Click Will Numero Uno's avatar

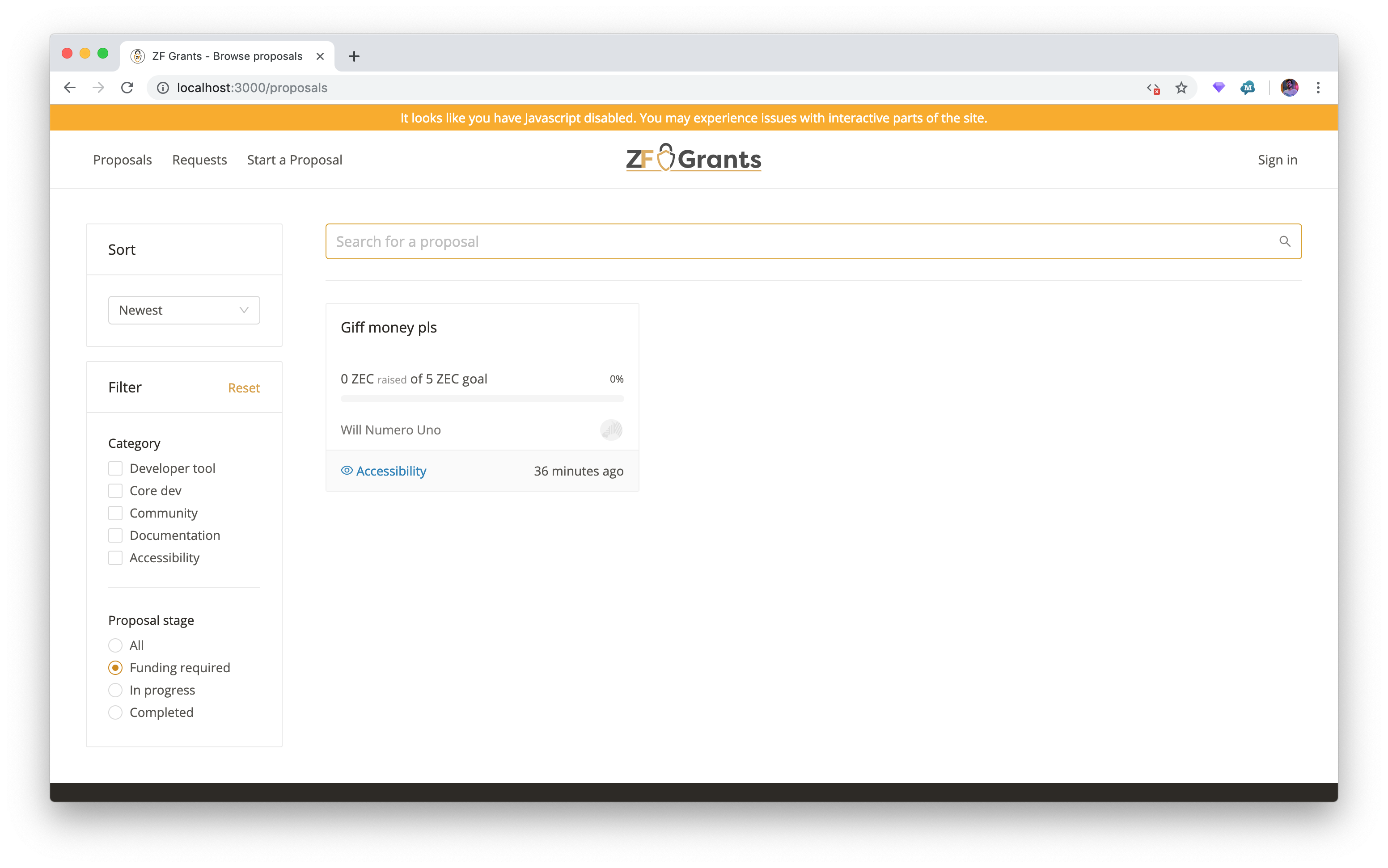tap(611, 430)
